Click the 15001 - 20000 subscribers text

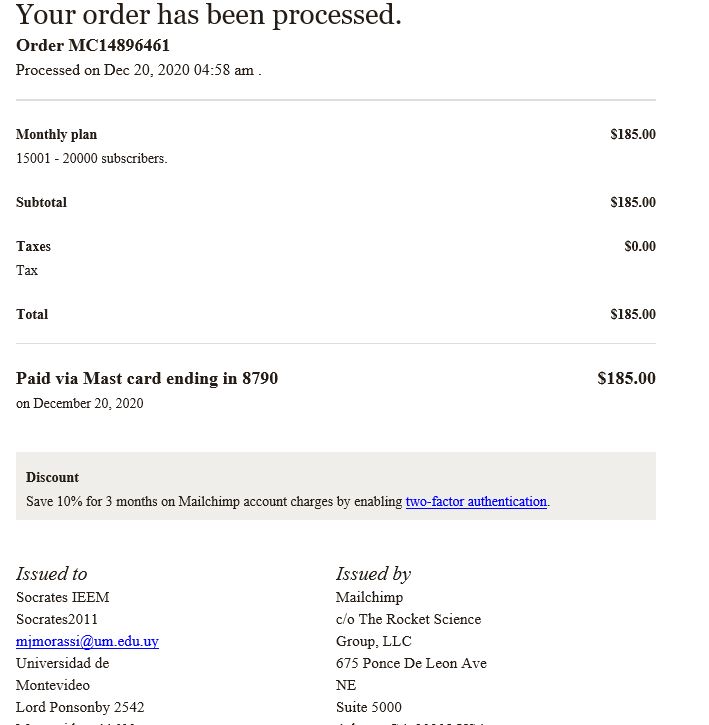pyautogui.click(x=92, y=159)
